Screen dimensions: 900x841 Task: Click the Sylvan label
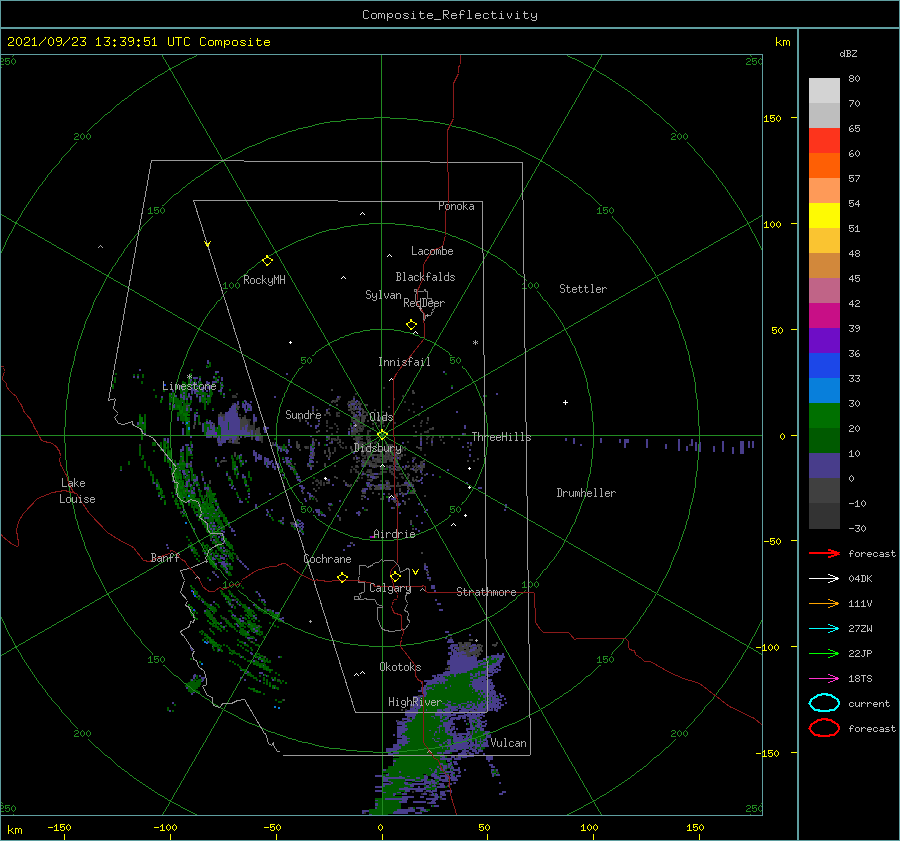pos(383,295)
